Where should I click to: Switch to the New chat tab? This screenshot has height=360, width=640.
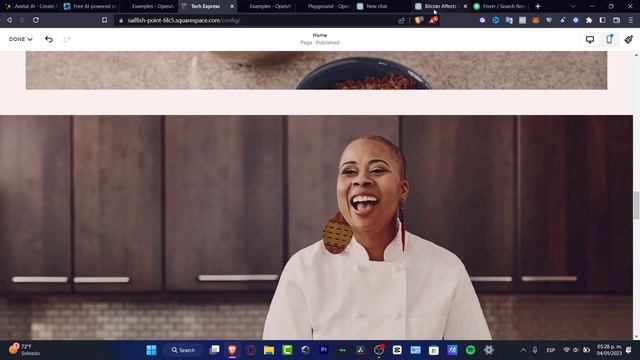(376, 6)
